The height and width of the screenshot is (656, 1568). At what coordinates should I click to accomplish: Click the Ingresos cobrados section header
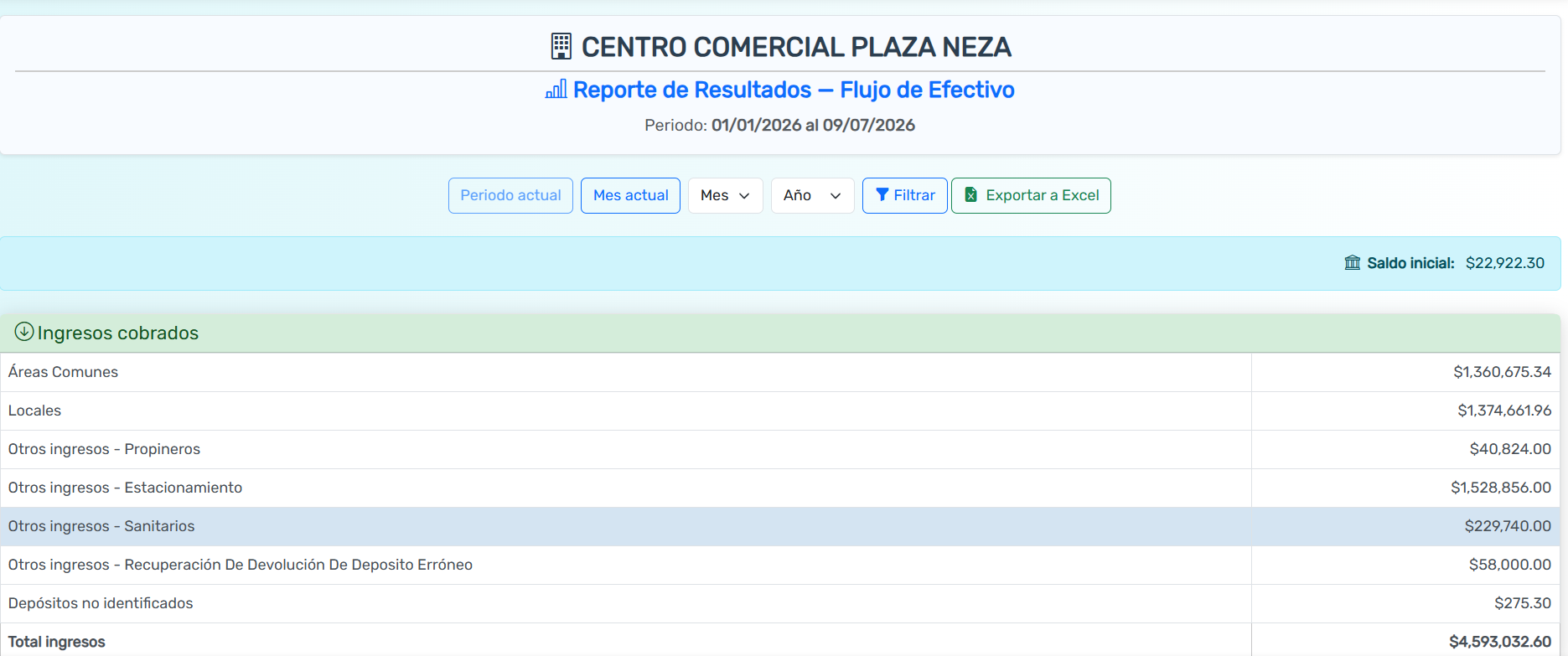coord(780,333)
